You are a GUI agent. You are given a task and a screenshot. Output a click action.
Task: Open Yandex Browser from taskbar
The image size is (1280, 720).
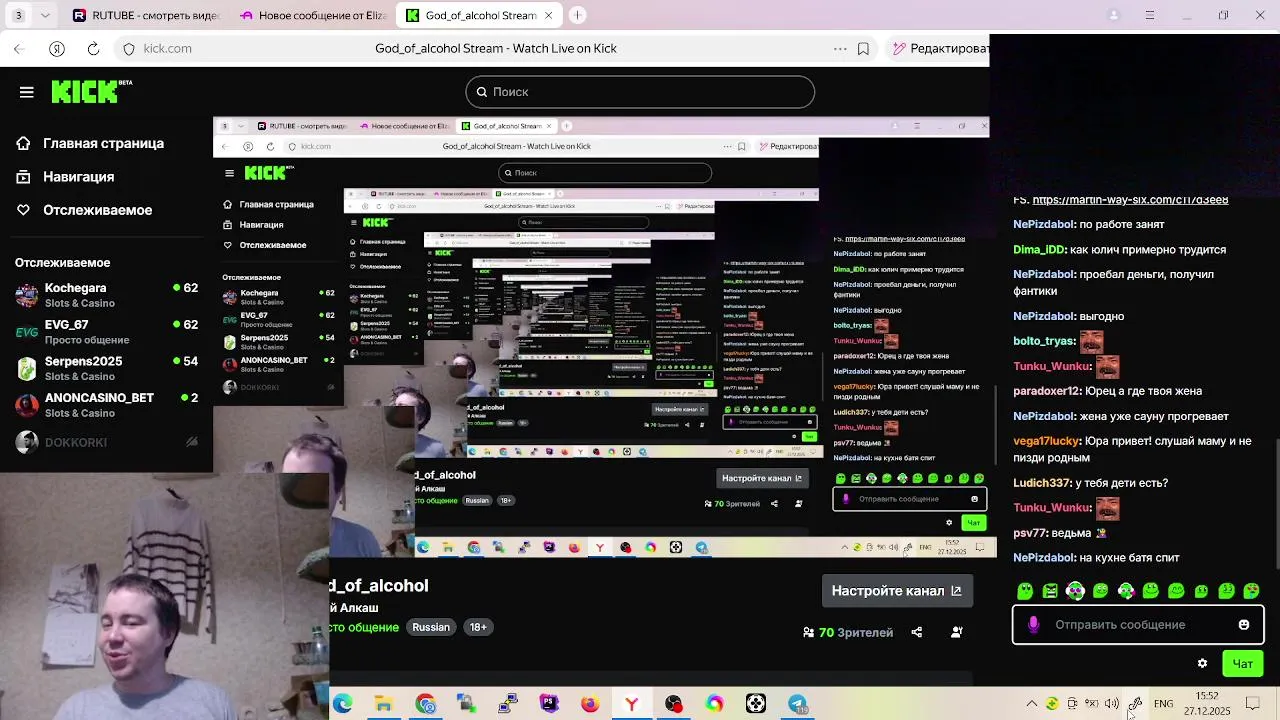pyautogui.click(x=632, y=704)
